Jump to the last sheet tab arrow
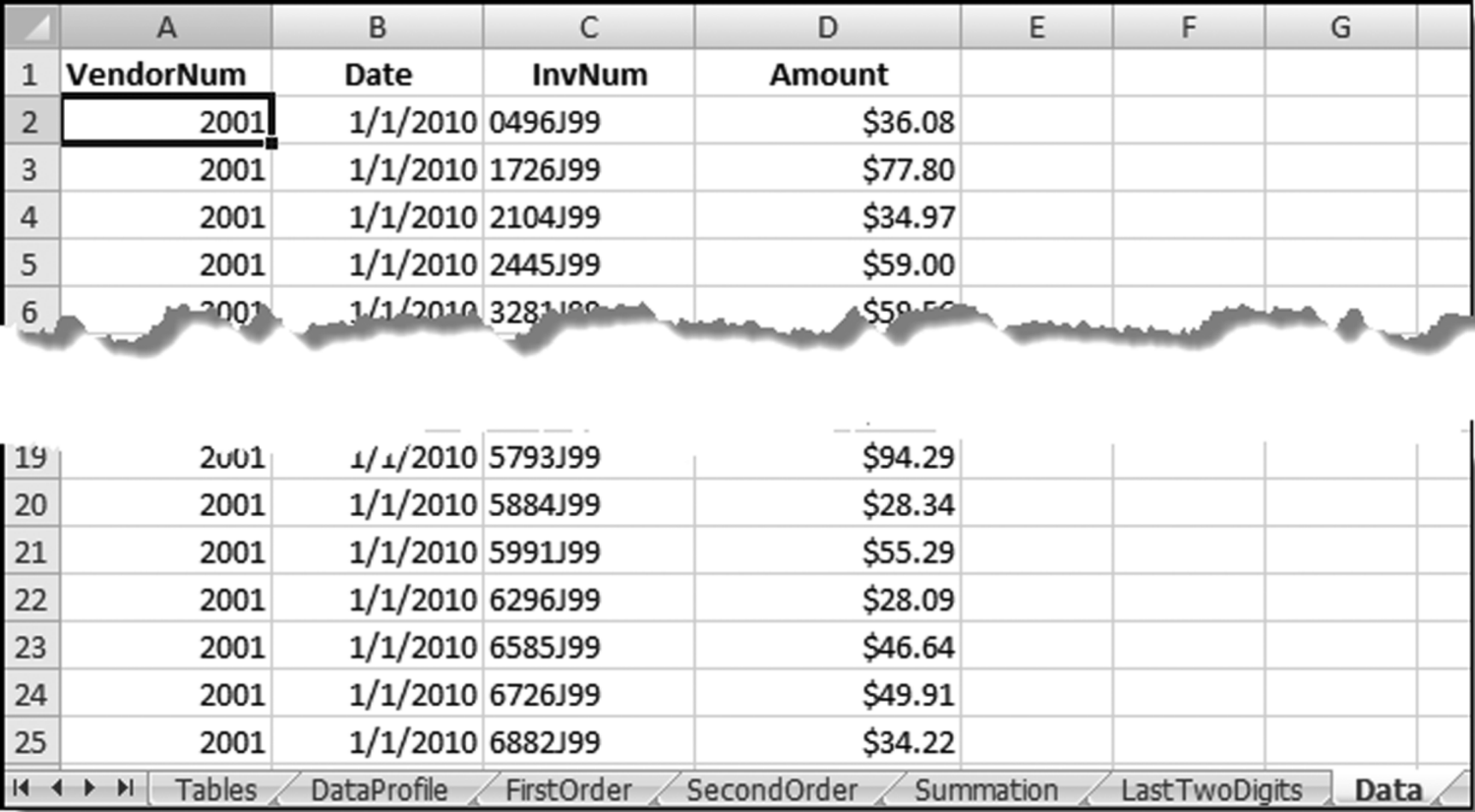Screen dimensions: 1475x812 click(x=125, y=788)
